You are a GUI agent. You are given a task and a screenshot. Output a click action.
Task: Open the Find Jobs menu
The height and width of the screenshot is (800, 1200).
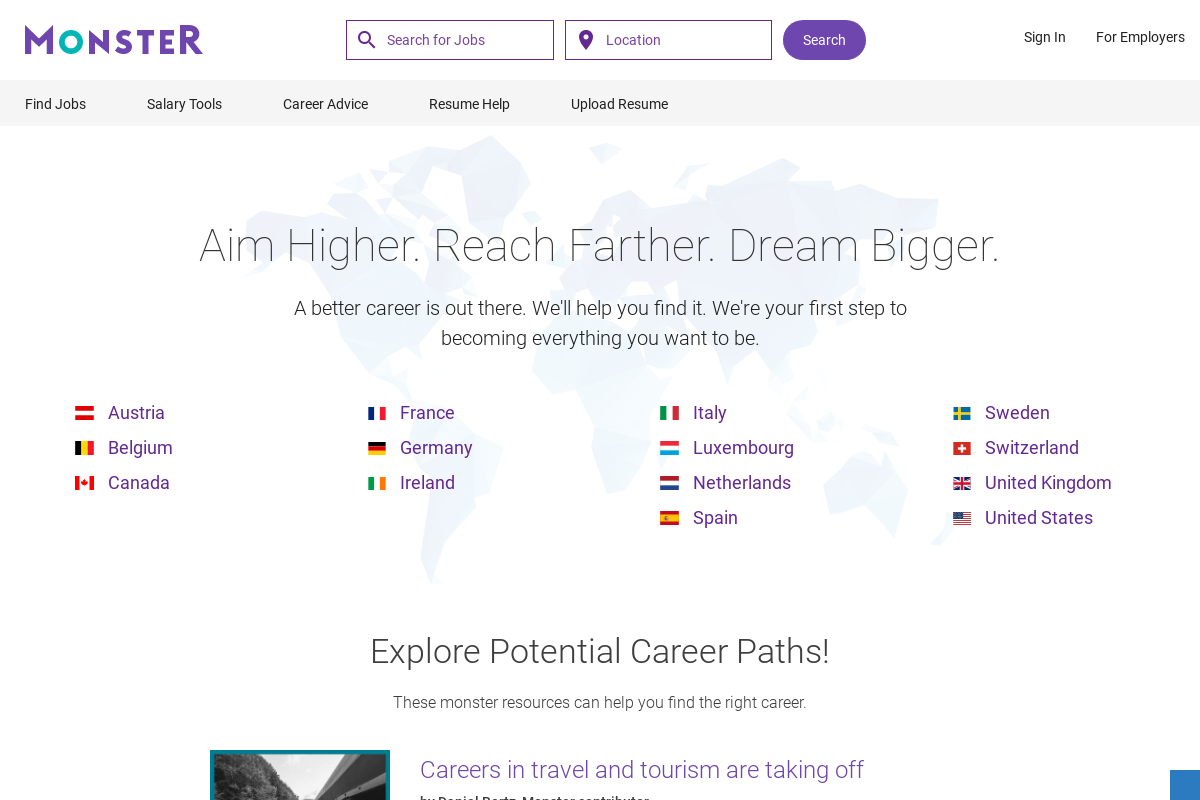tap(55, 104)
